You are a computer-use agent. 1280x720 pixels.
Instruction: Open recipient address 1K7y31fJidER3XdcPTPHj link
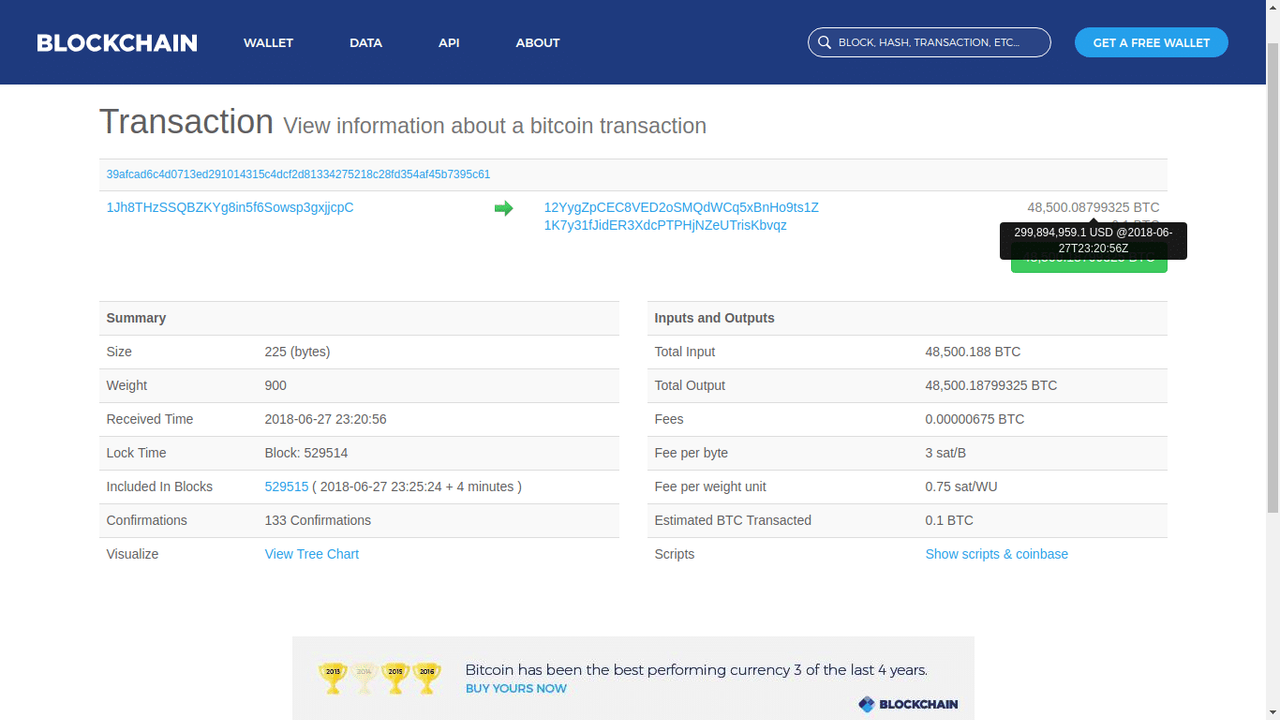click(x=665, y=225)
